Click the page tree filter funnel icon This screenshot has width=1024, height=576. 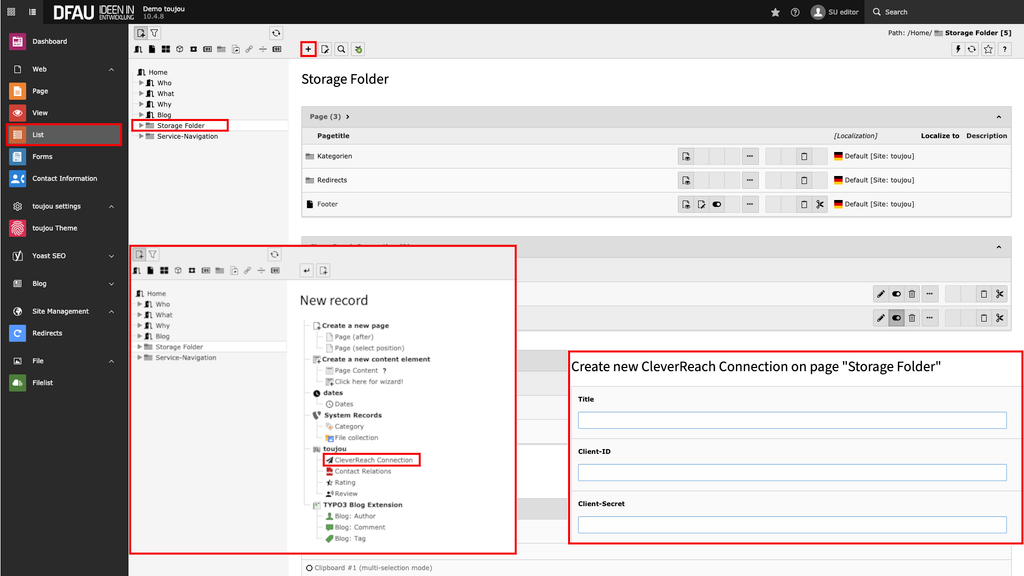coord(155,33)
